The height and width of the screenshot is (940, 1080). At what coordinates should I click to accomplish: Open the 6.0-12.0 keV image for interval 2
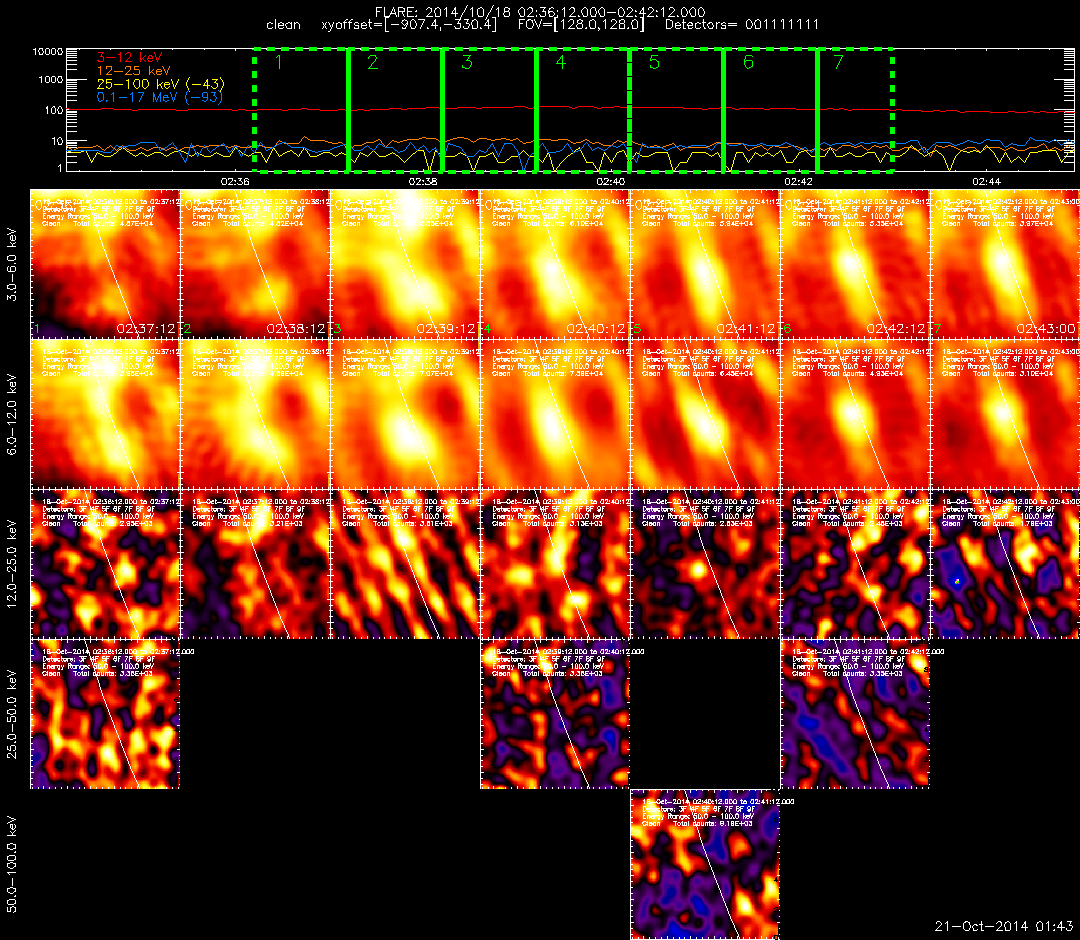[255, 415]
